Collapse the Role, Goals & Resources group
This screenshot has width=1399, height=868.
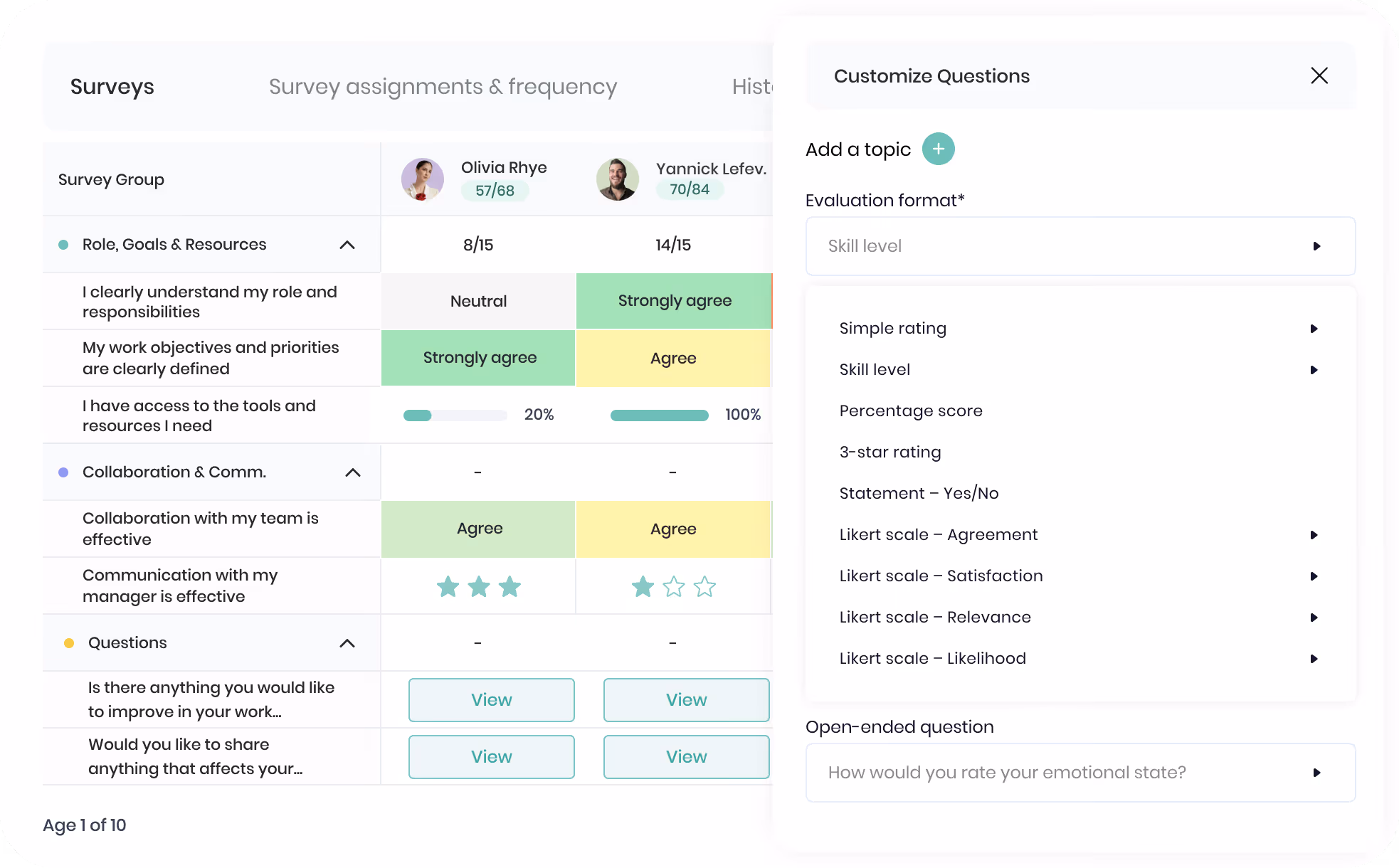coord(347,245)
